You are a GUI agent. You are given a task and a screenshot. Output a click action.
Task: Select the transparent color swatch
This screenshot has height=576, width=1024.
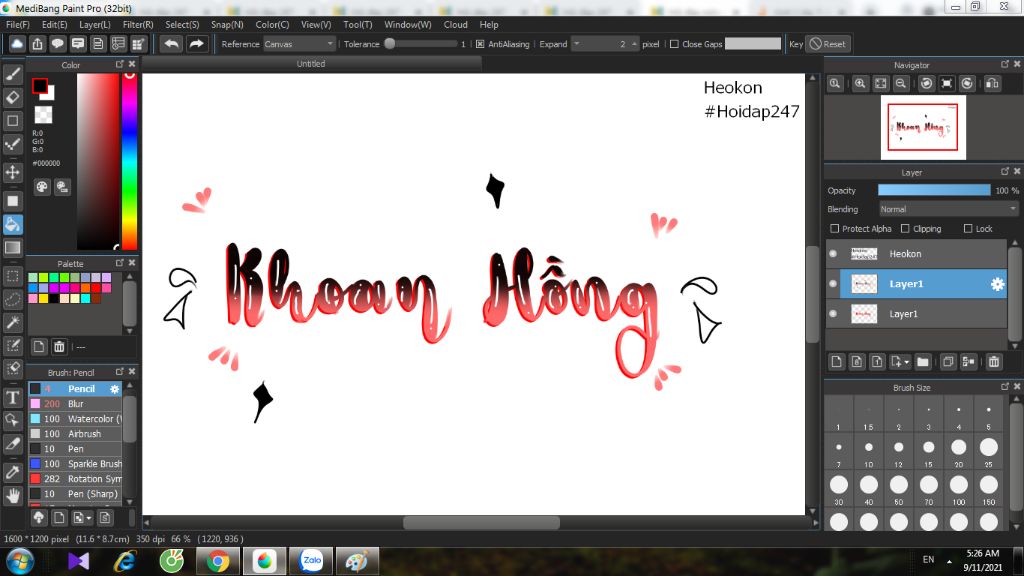click(43, 114)
